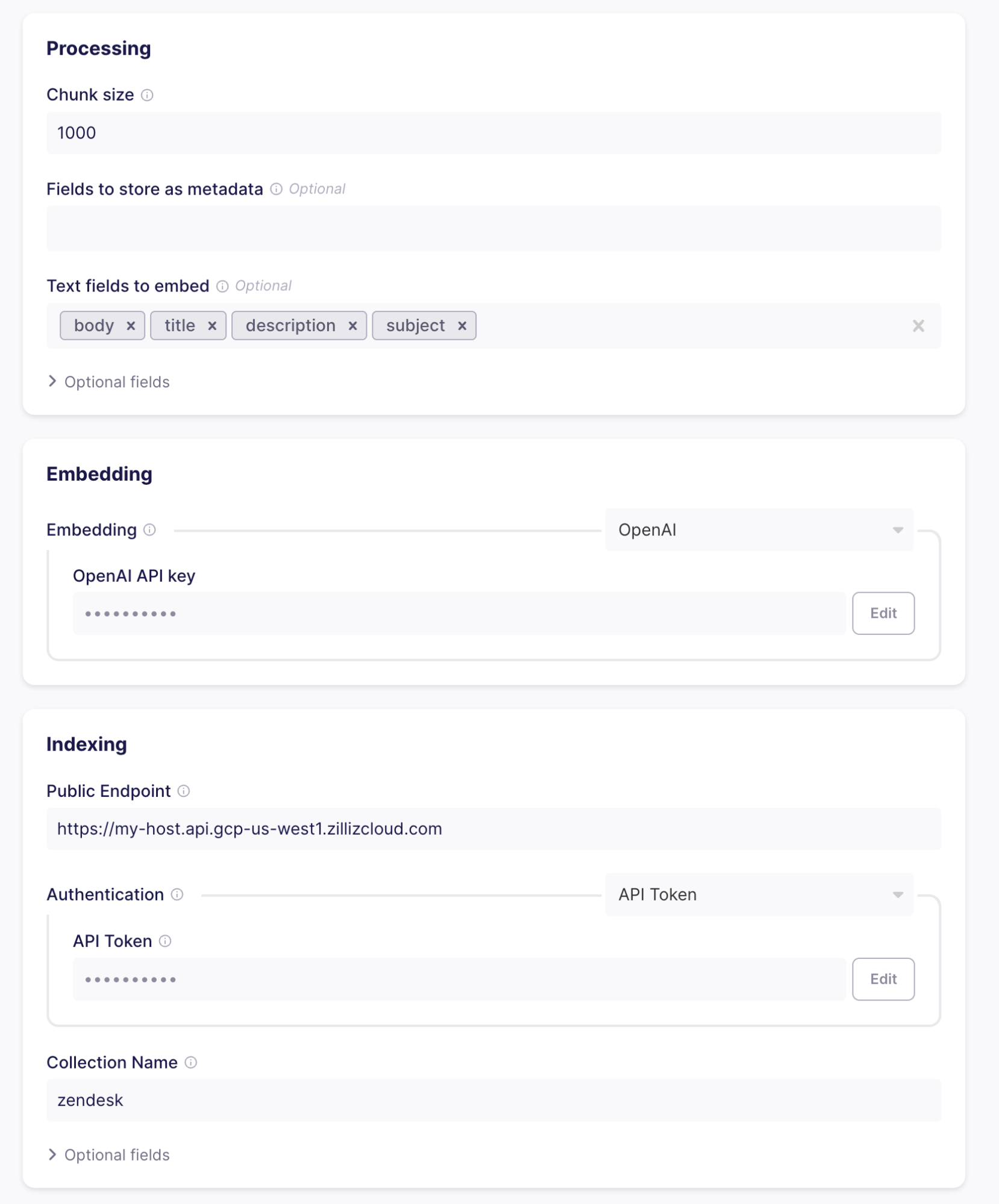Click the Embedding label info icon

tap(150, 530)
